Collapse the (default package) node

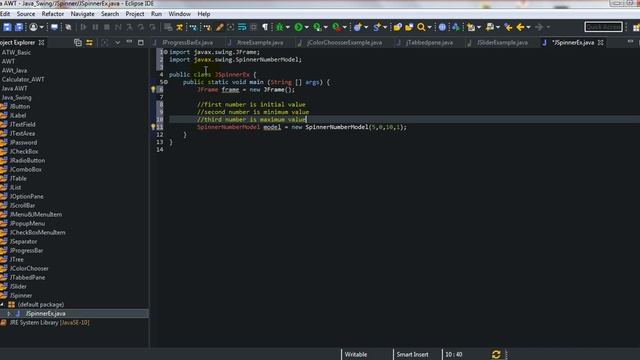2,304
